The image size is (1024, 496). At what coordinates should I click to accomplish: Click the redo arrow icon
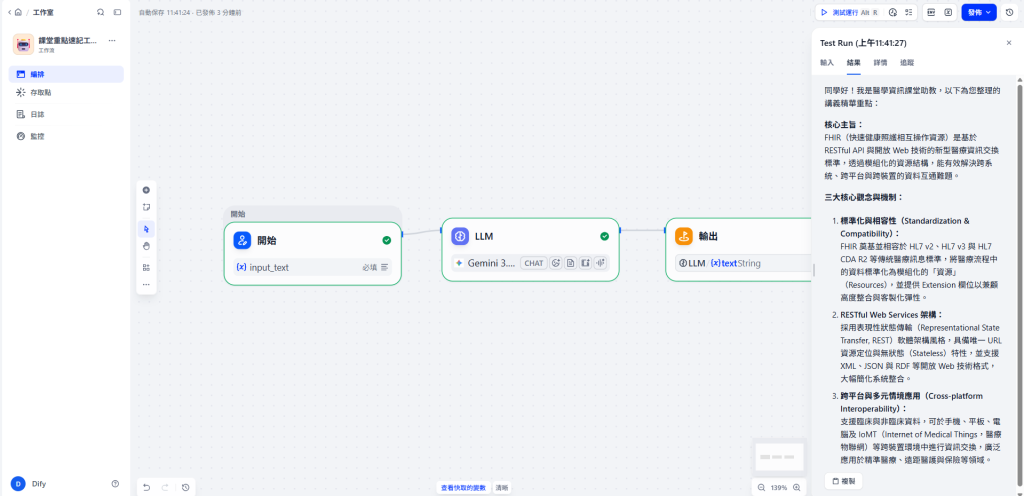[x=165, y=487]
